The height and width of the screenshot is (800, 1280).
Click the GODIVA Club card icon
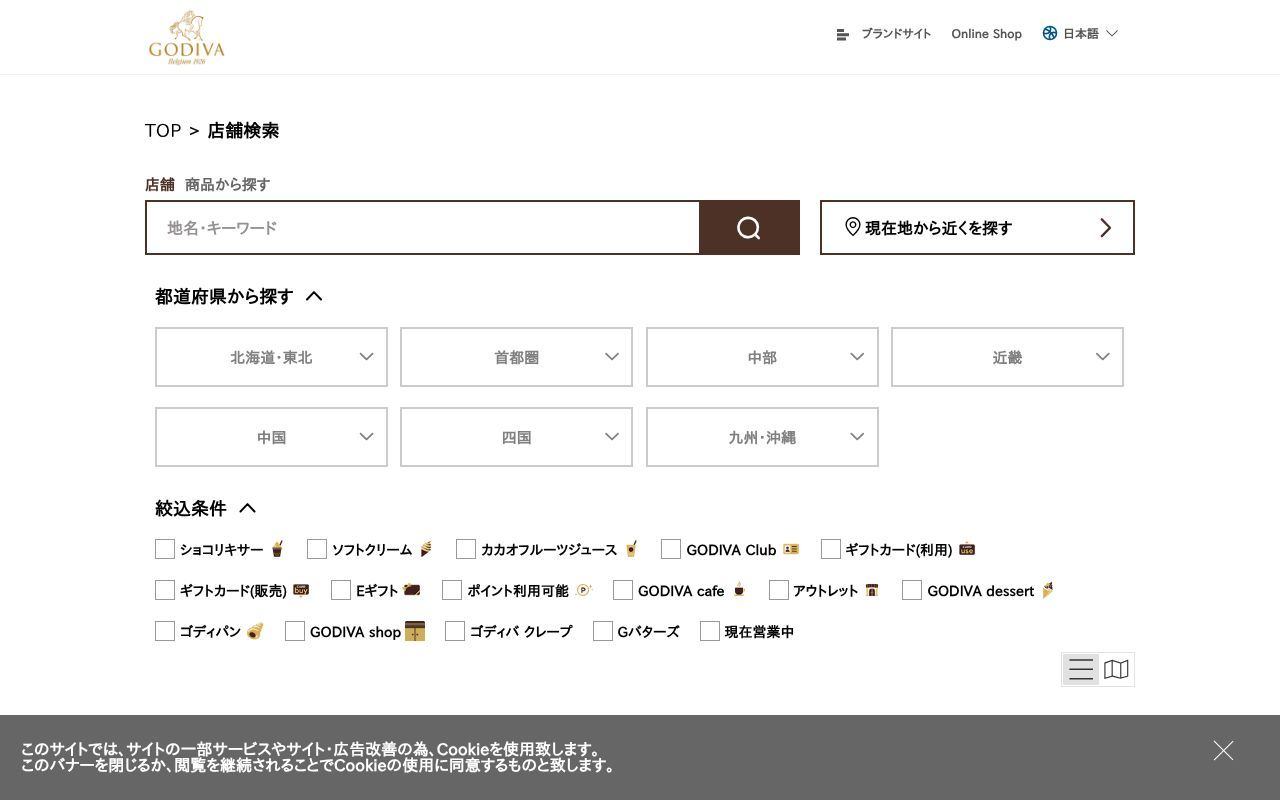tap(791, 549)
